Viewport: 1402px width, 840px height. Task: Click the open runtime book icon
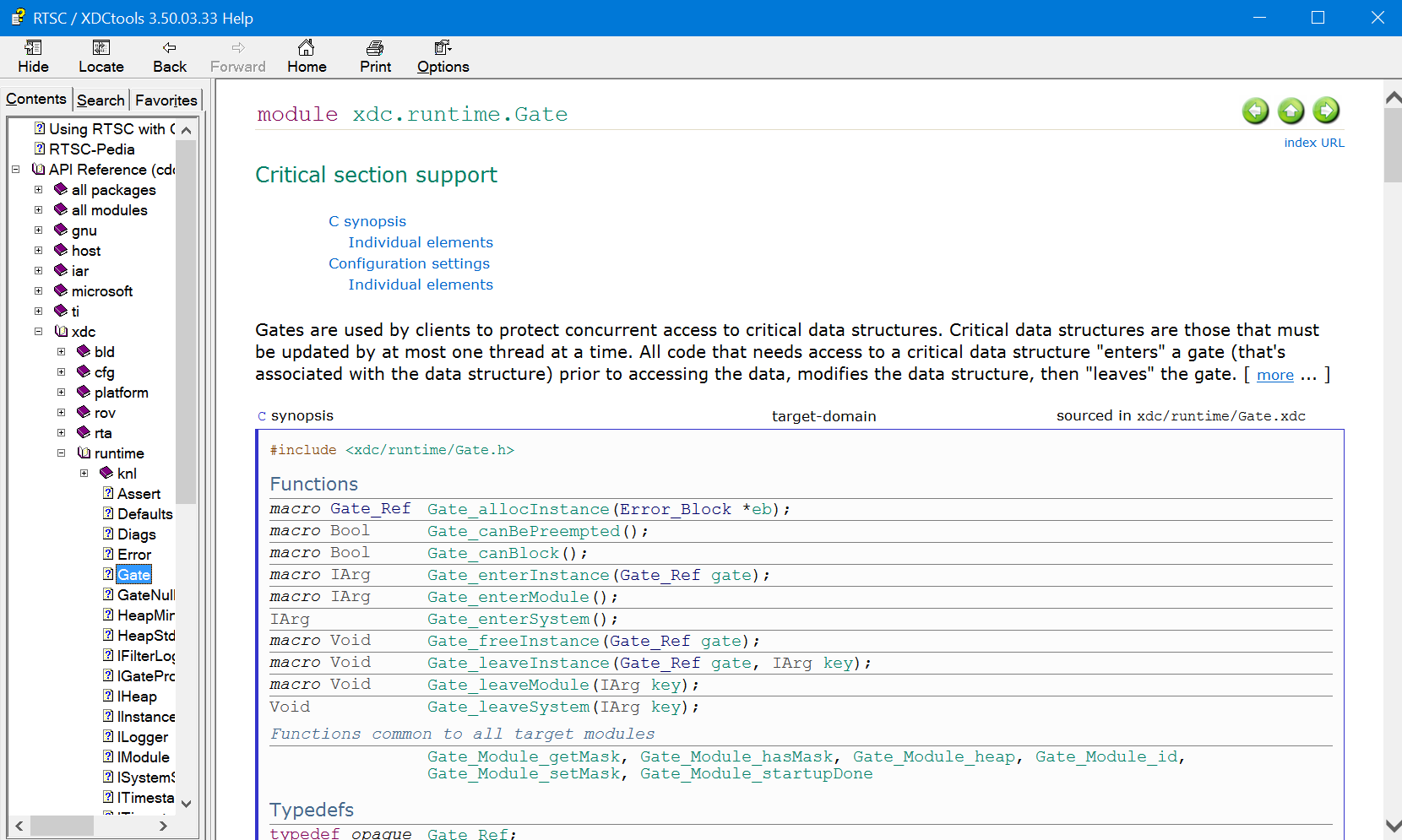click(84, 453)
